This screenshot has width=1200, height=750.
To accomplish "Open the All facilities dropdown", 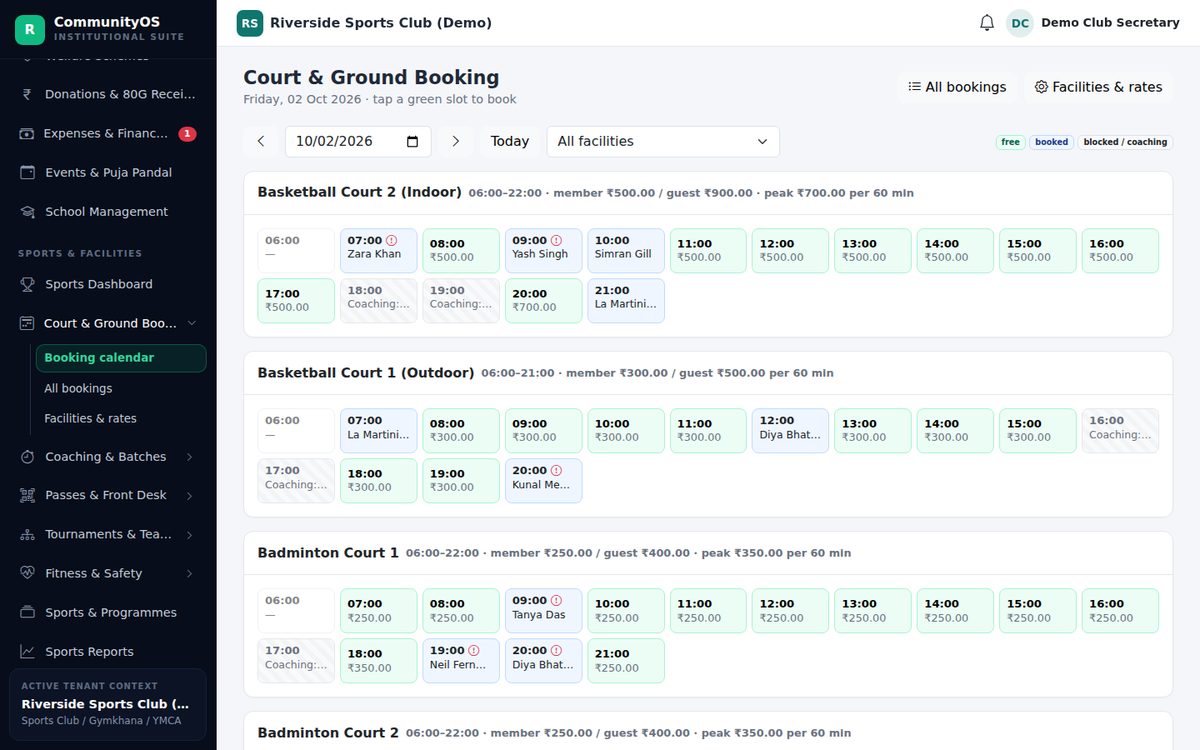I will (663, 141).
